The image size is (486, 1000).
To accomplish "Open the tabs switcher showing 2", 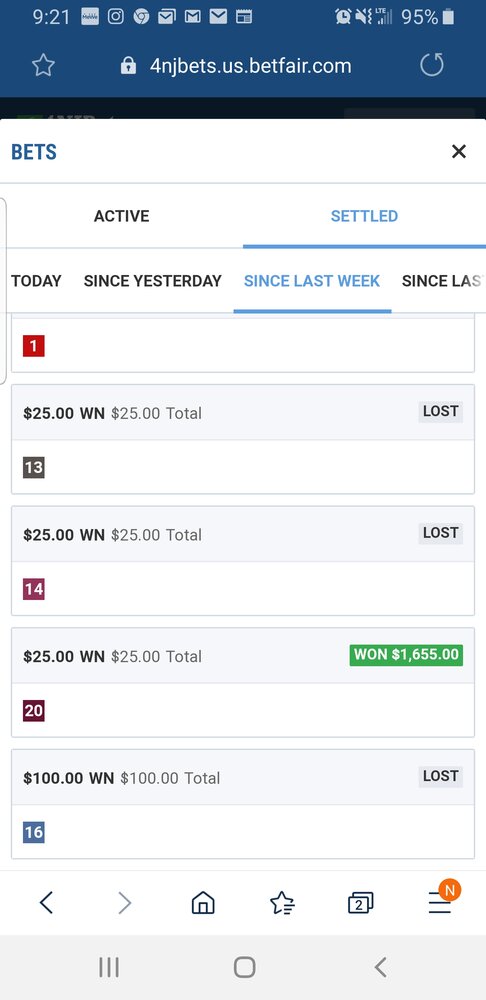I will coord(360,903).
